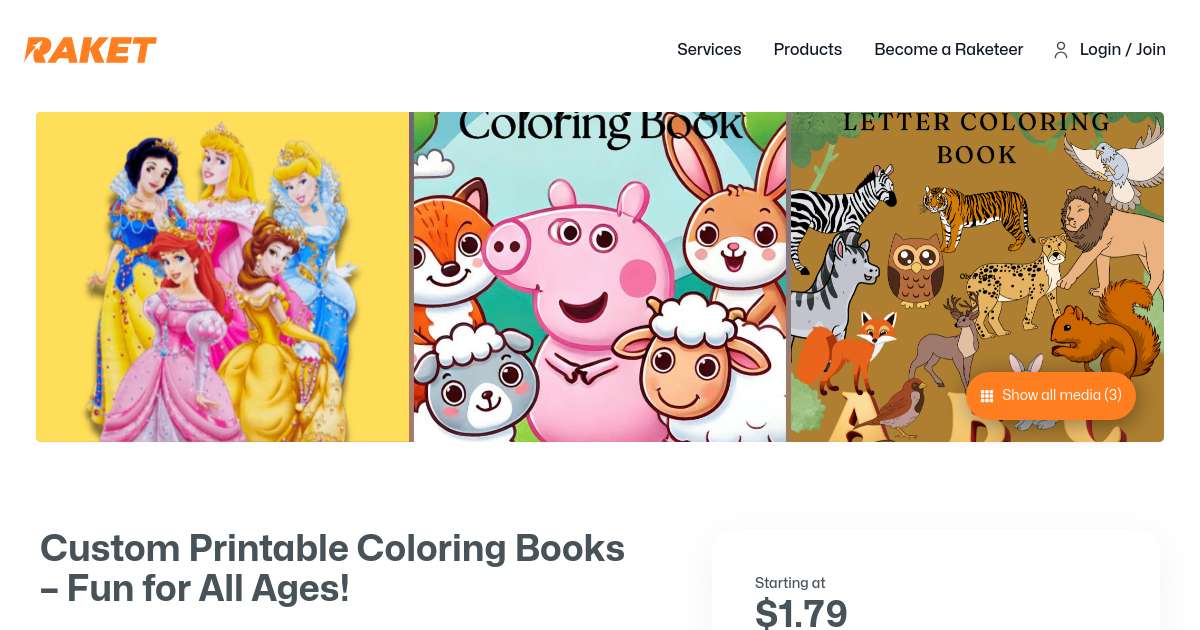1200x630 pixels.
Task: Click the $1.79 starting price
Action: point(801,610)
